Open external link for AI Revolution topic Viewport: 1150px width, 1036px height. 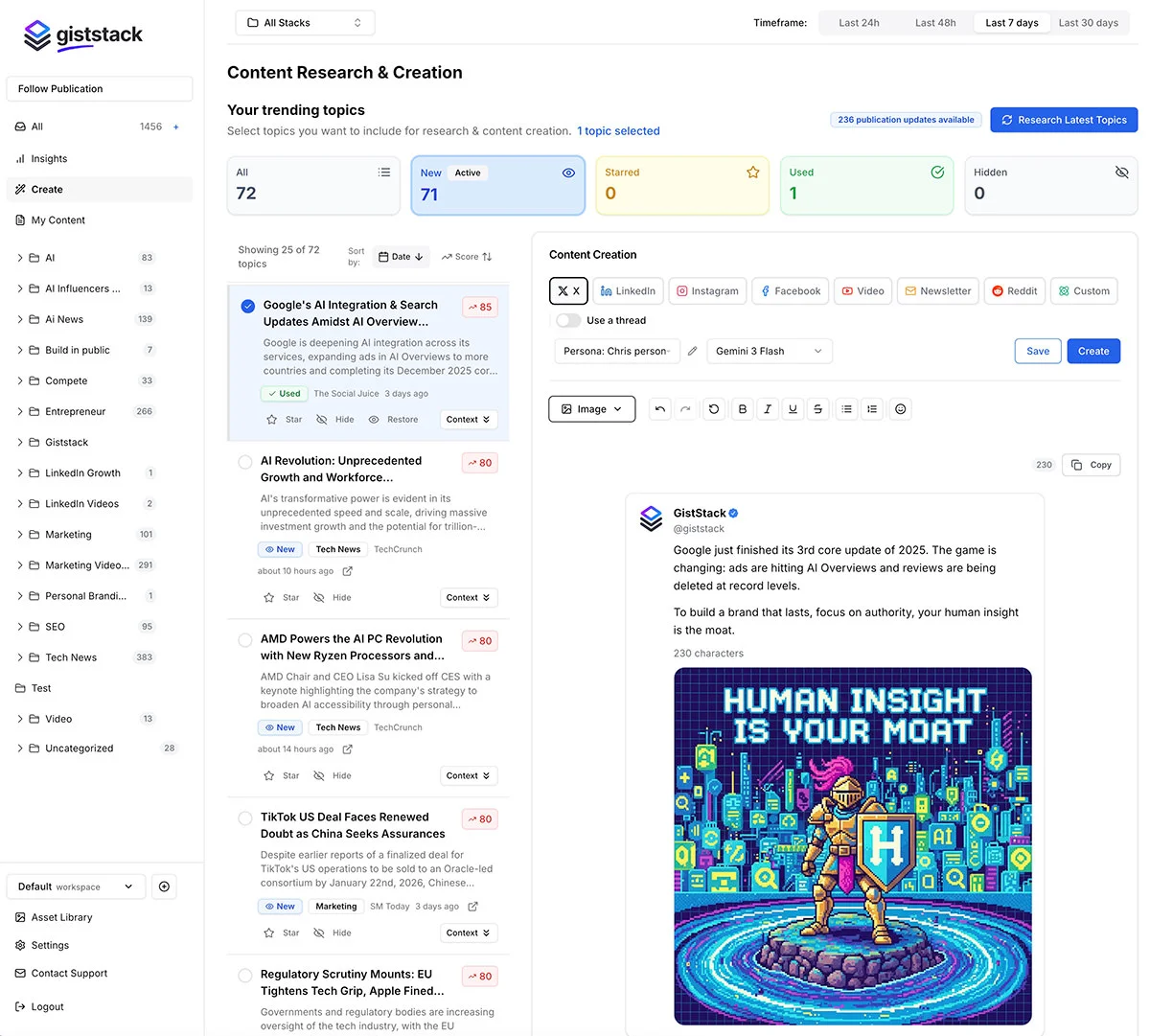point(348,571)
